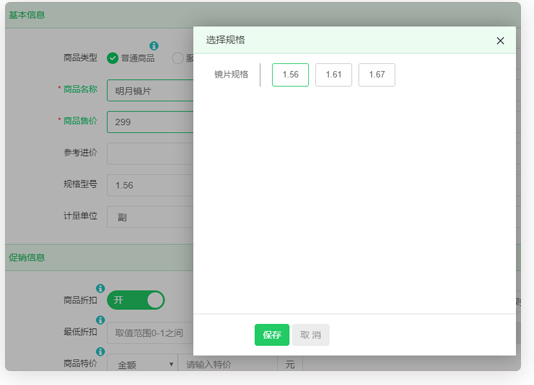The image size is (534, 385).
Task: Click the 取消 button
Action: [x=311, y=335]
